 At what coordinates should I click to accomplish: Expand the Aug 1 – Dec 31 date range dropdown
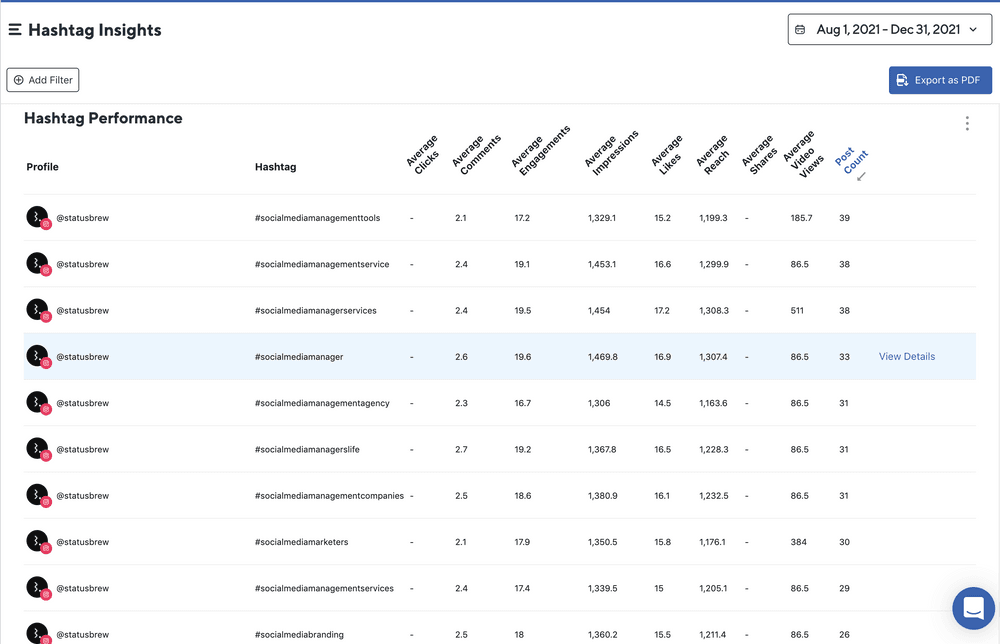pyautogui.click(x=889, y=30)
